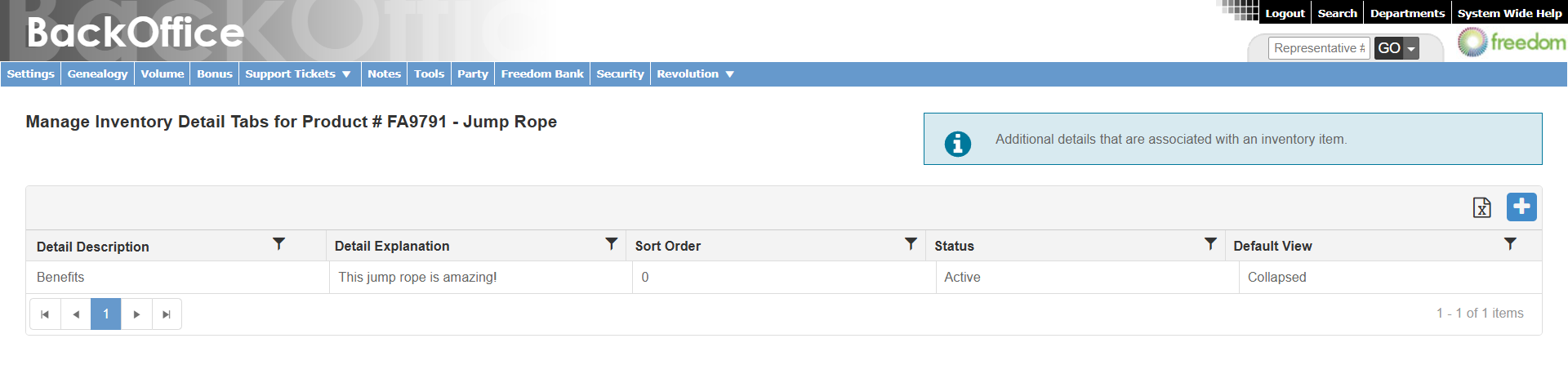The image size is (1568, 365).
Task: Go to the last page
Action: coord(167,314)
